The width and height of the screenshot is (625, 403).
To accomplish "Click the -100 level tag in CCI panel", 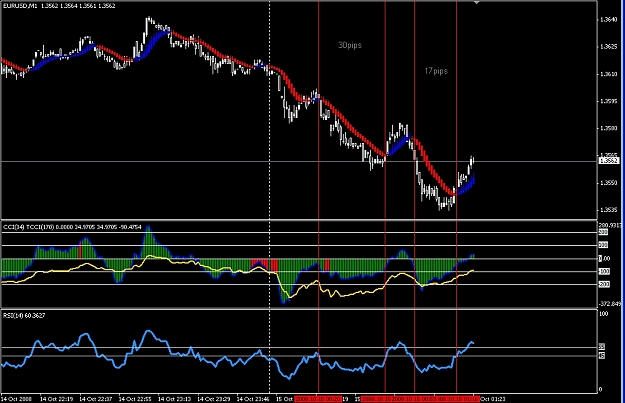I will [x=603, y=271].
